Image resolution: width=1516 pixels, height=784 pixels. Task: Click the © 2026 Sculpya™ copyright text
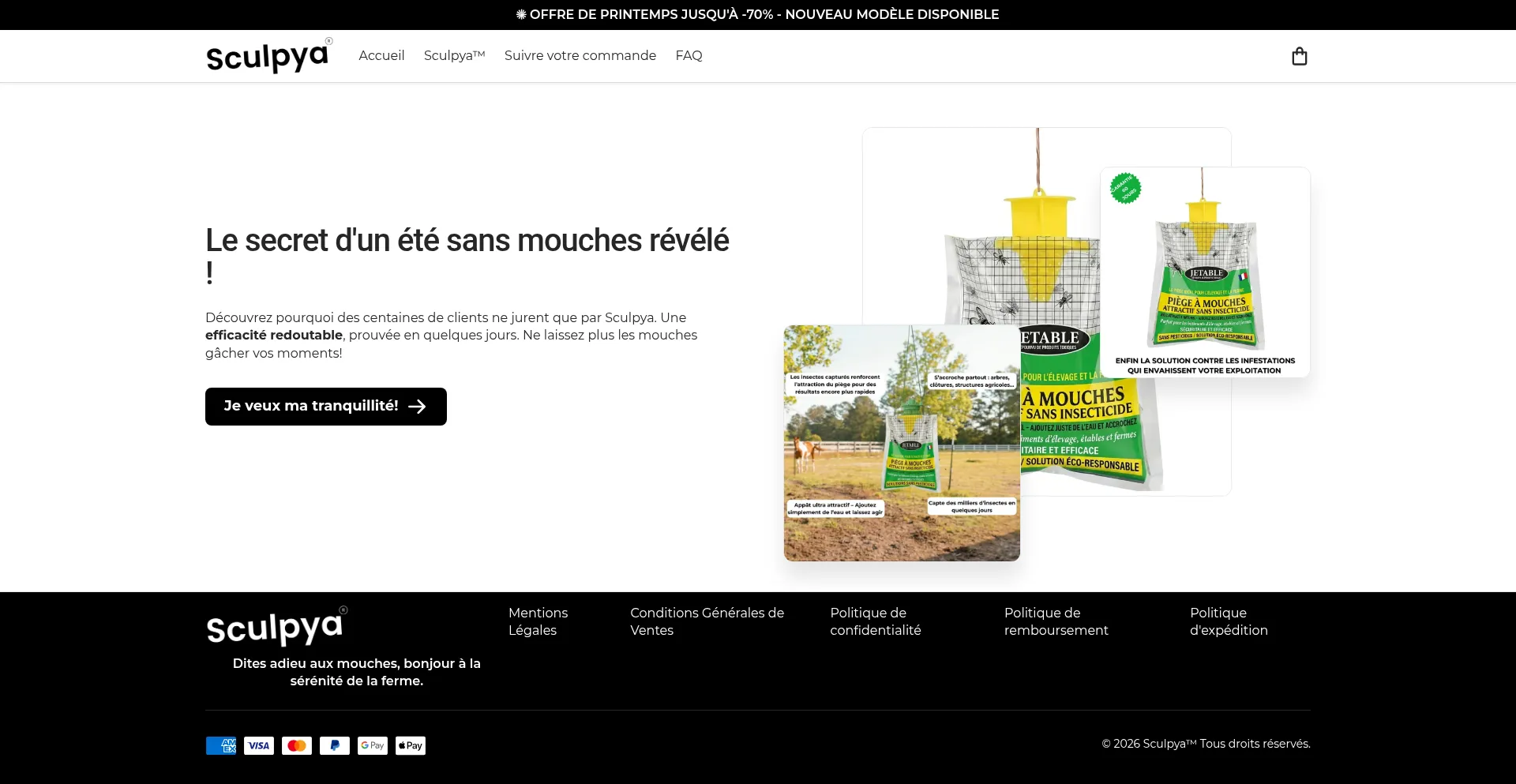point(1206,744)
